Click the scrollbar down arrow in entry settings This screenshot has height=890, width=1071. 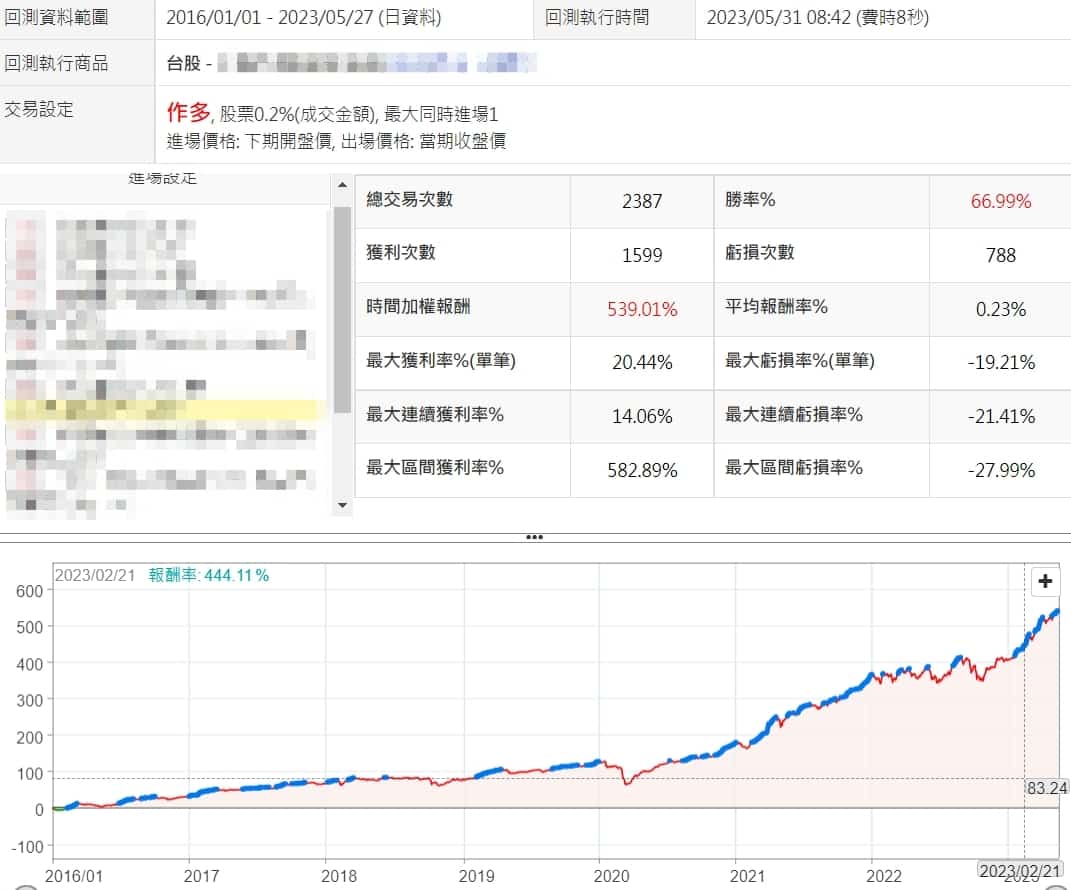pyautogui.click(x=343, y=506)
